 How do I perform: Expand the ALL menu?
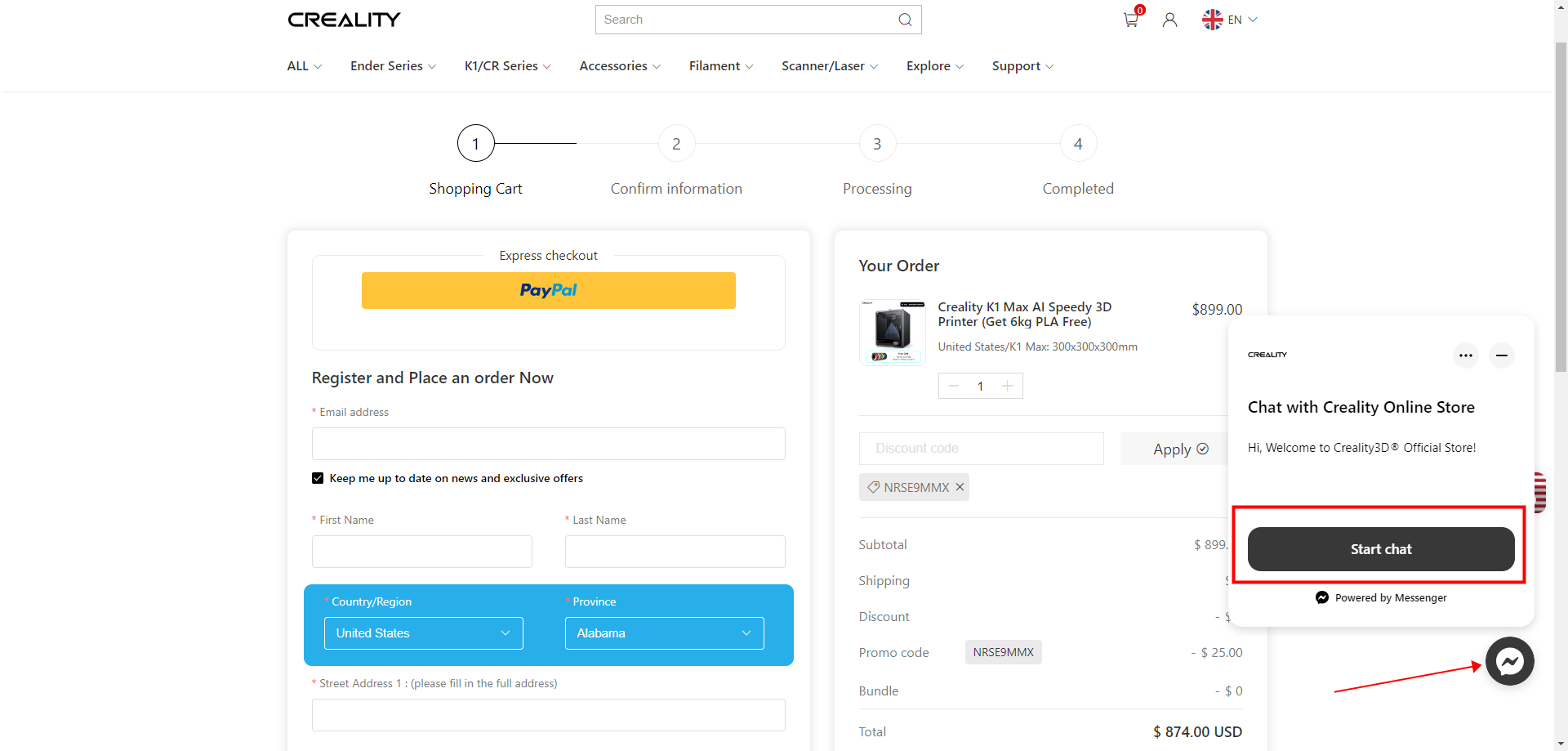coord(304,66)
